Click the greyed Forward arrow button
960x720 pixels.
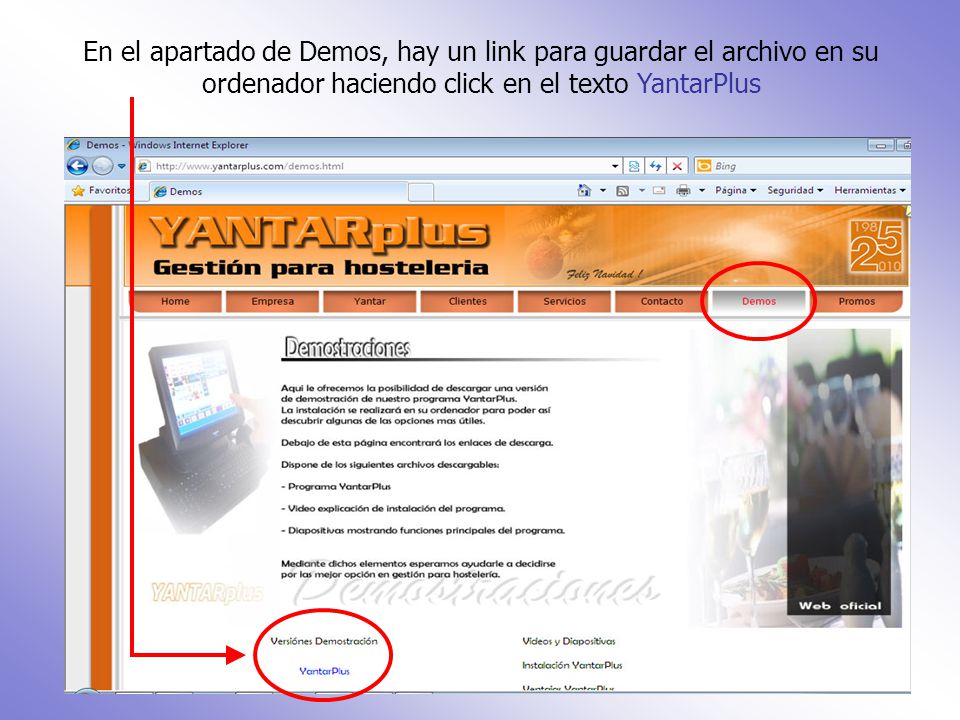[x=102, y=166]
